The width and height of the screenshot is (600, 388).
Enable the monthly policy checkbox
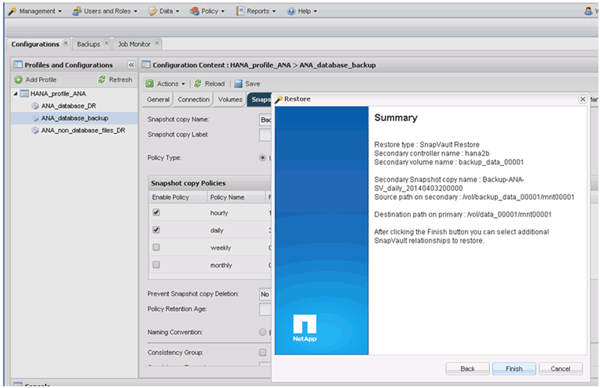click(x=156, y=264)
